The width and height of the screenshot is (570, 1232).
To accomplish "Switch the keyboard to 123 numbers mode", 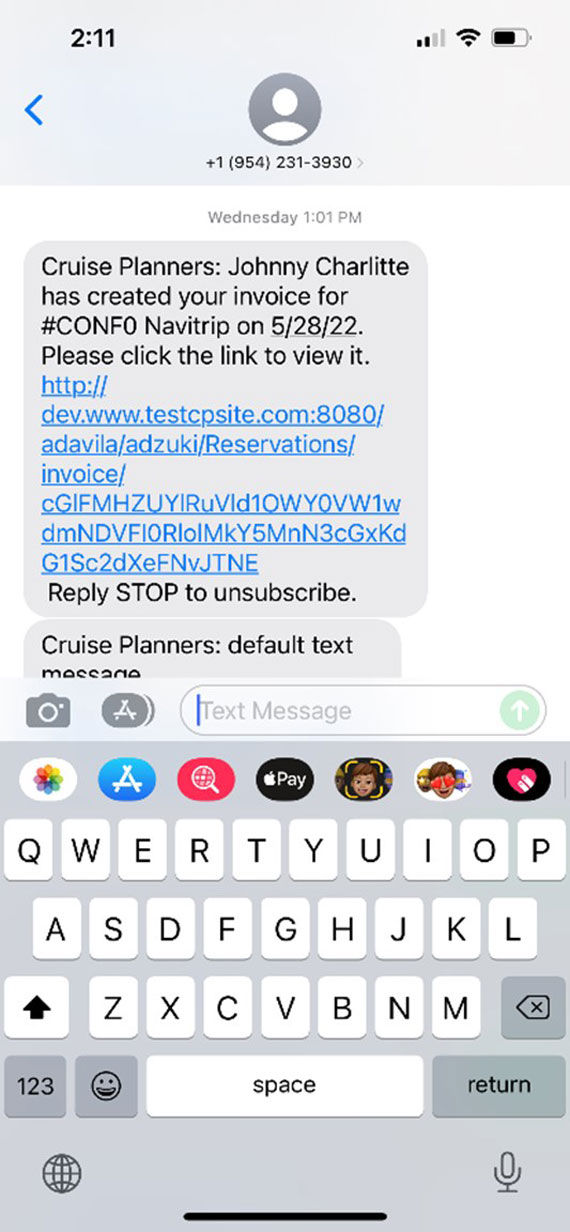I will point(35,1086).
